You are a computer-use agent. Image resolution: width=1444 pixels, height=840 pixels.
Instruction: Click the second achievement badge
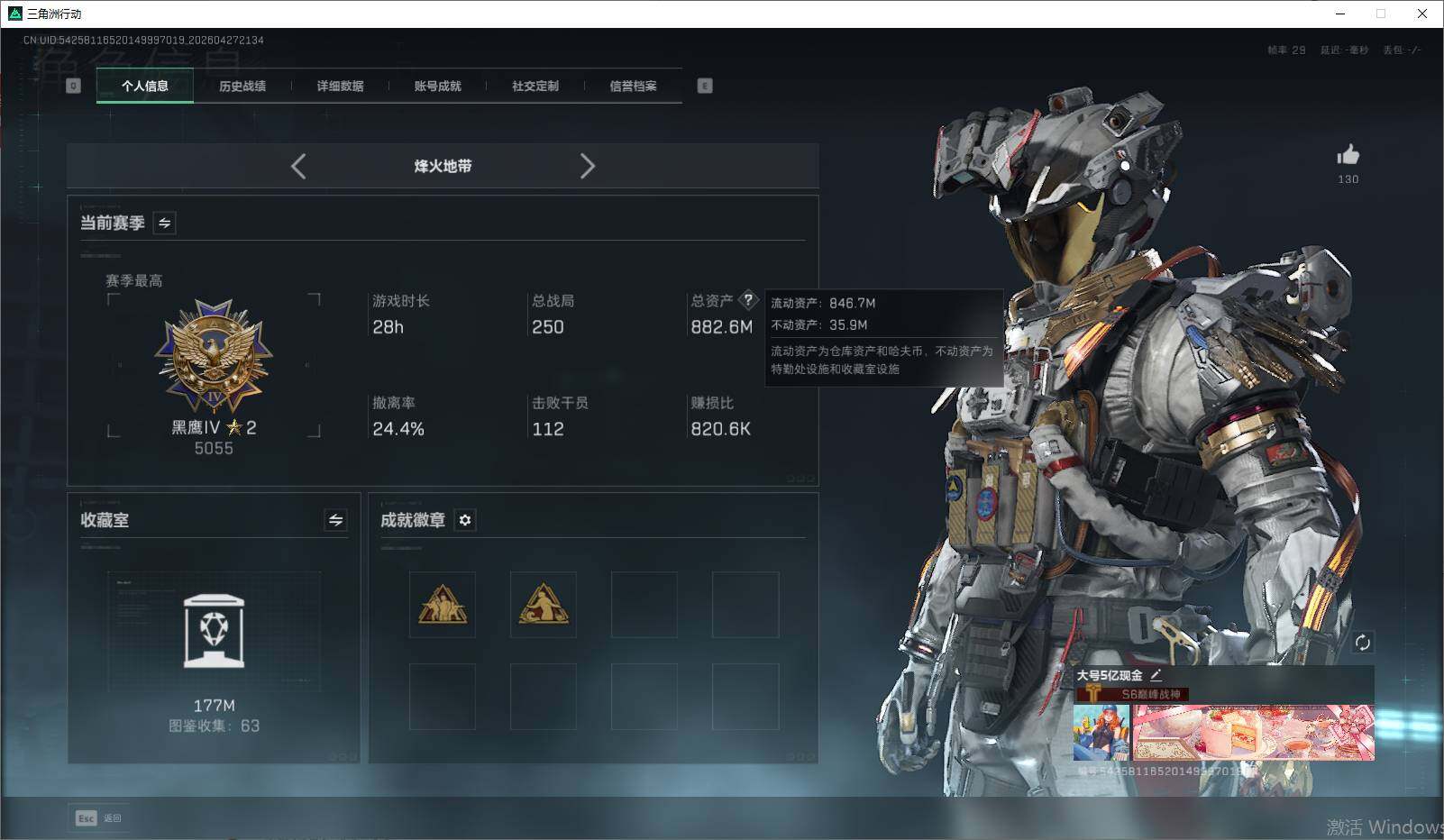coord(544,605)
